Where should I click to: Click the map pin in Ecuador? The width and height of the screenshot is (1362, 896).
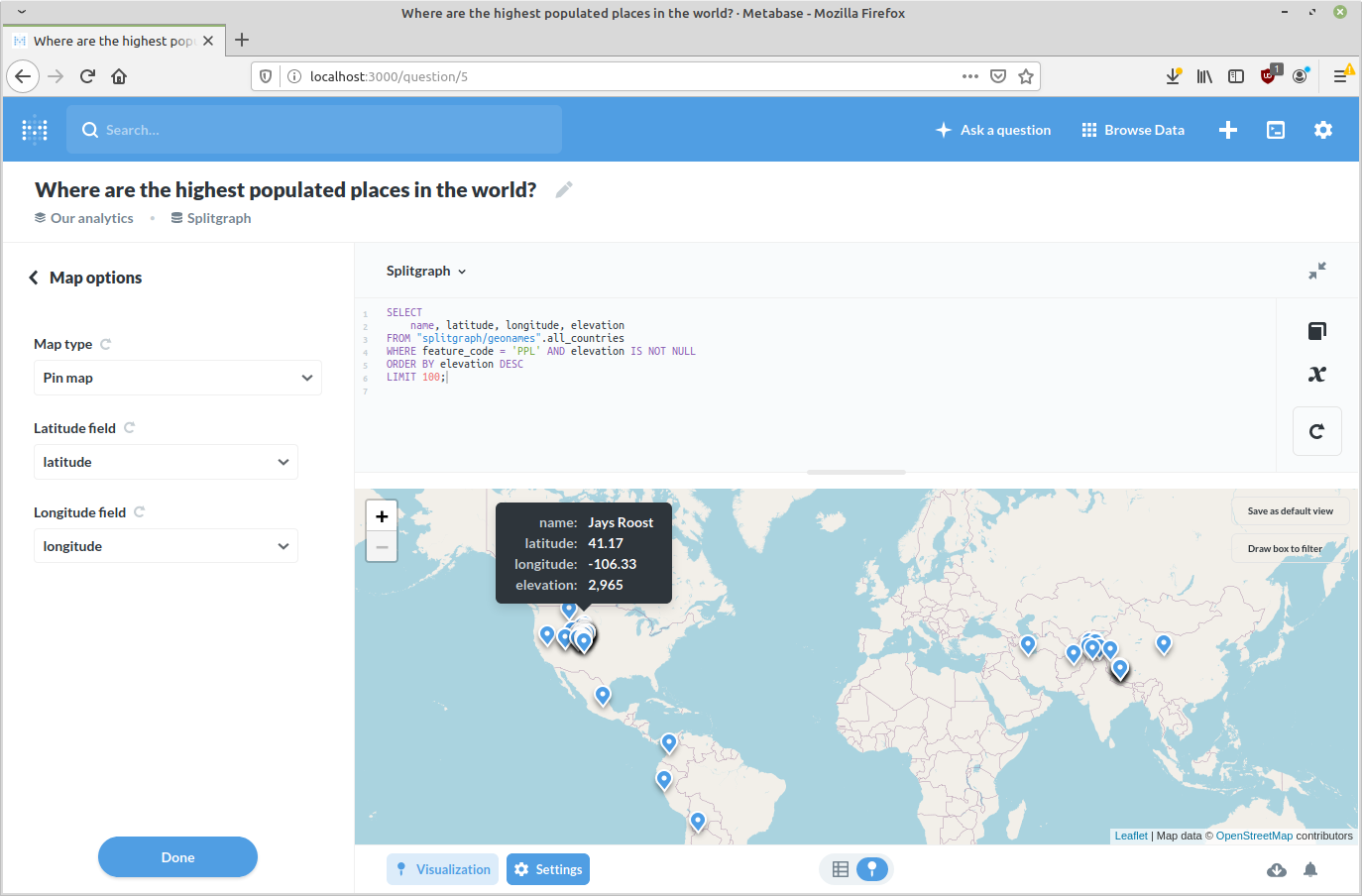pyautogui.click(x=664, y=780)
